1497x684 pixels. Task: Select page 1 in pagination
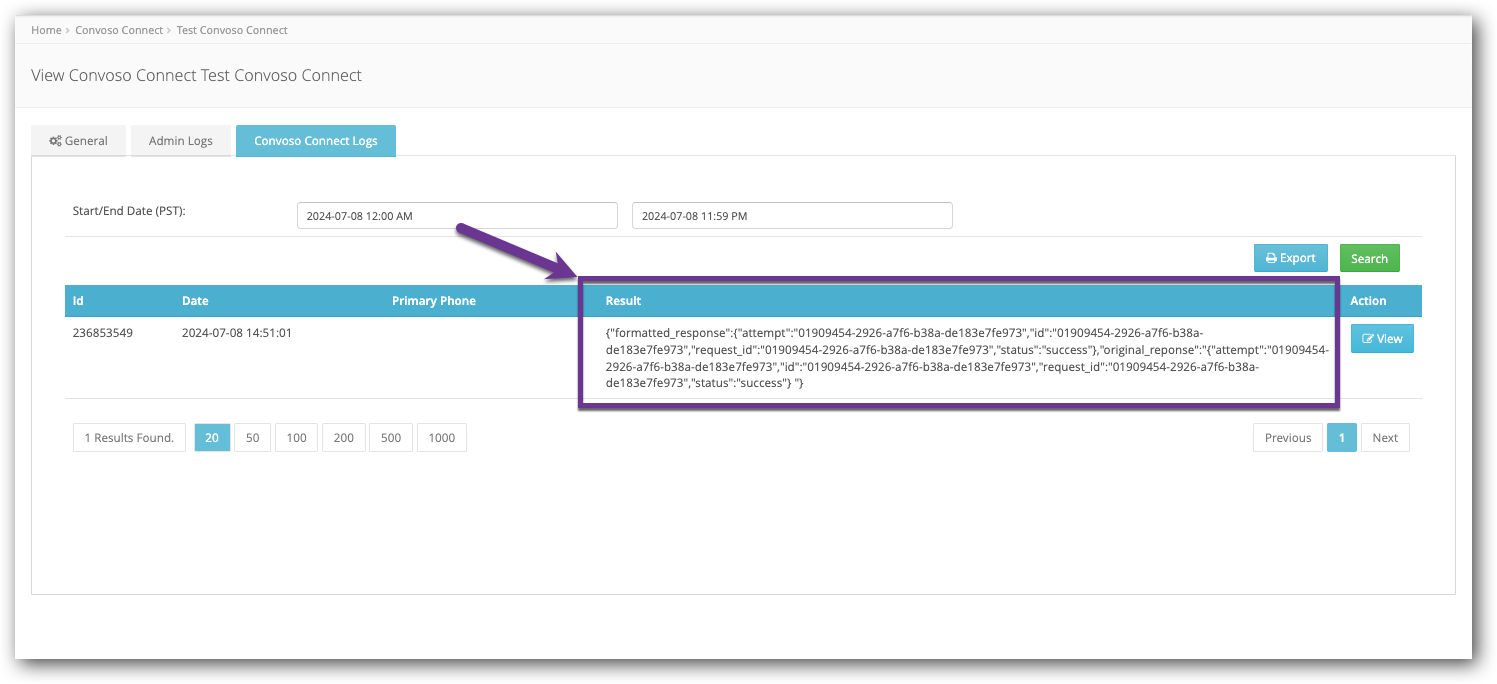[1342, 438]
